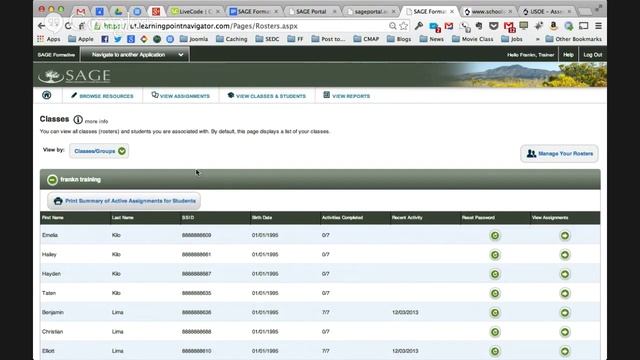View assignments for Christian Lima
640x360 pixels.
coord(565,332)
